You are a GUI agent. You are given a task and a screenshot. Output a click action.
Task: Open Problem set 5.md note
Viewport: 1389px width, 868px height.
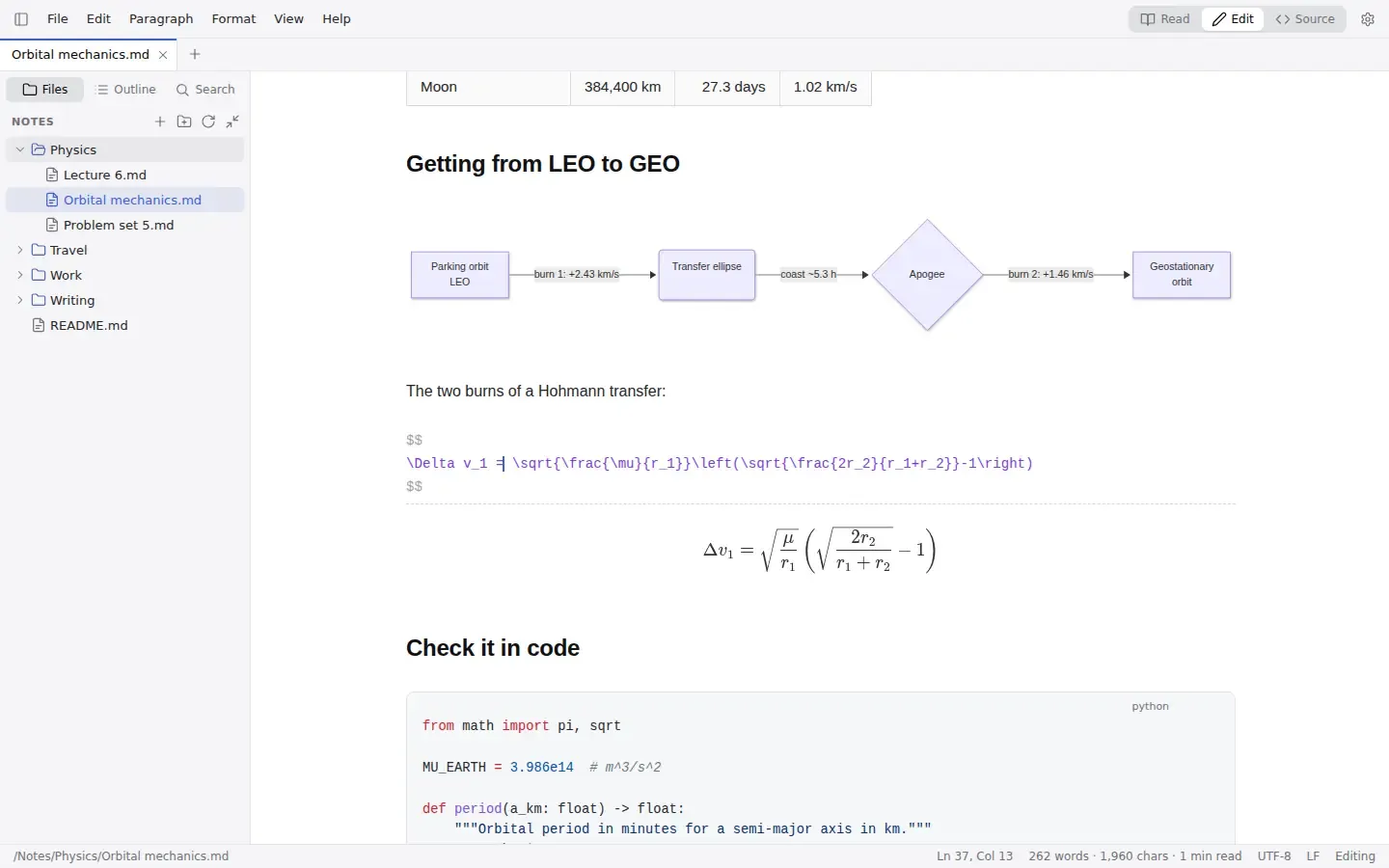tap(125, 225)
